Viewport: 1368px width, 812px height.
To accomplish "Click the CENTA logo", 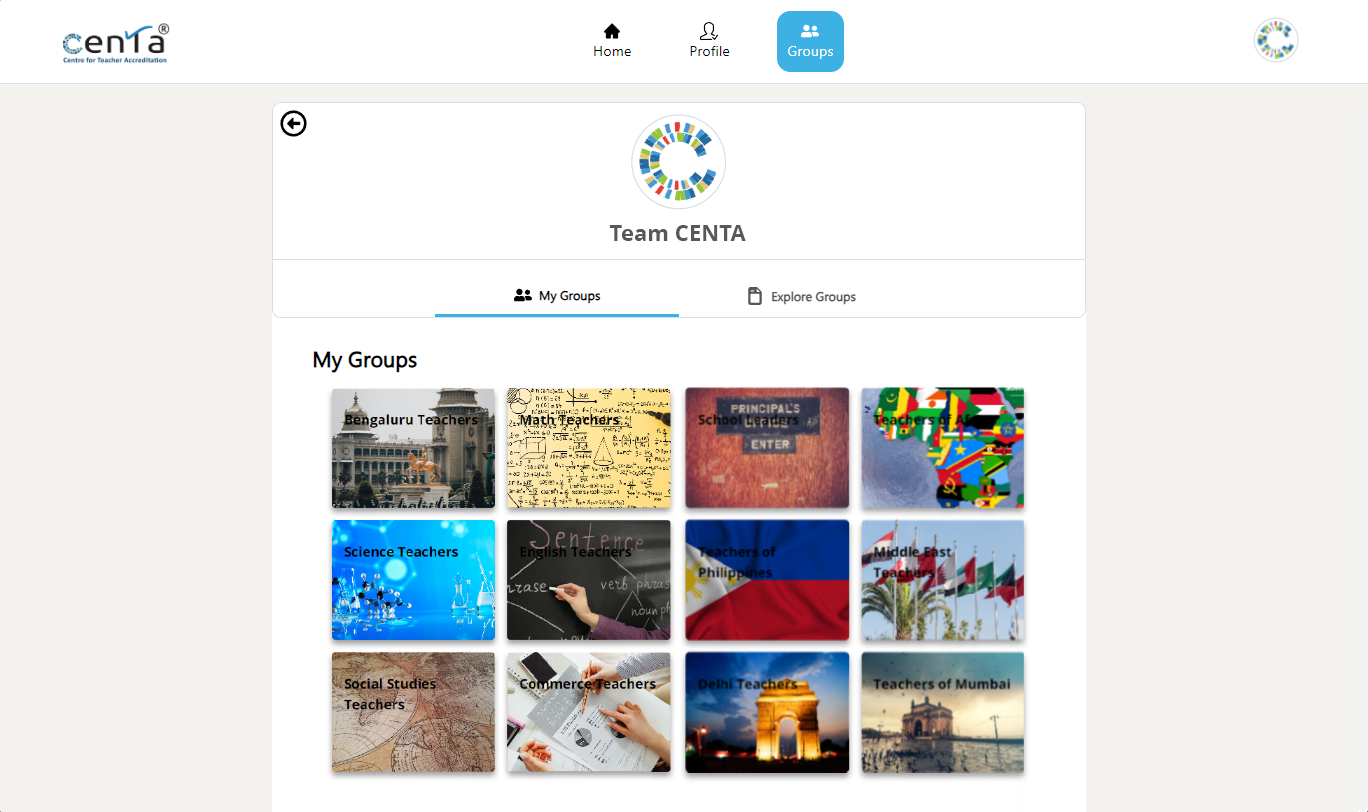I will click(x=116, y=44).
